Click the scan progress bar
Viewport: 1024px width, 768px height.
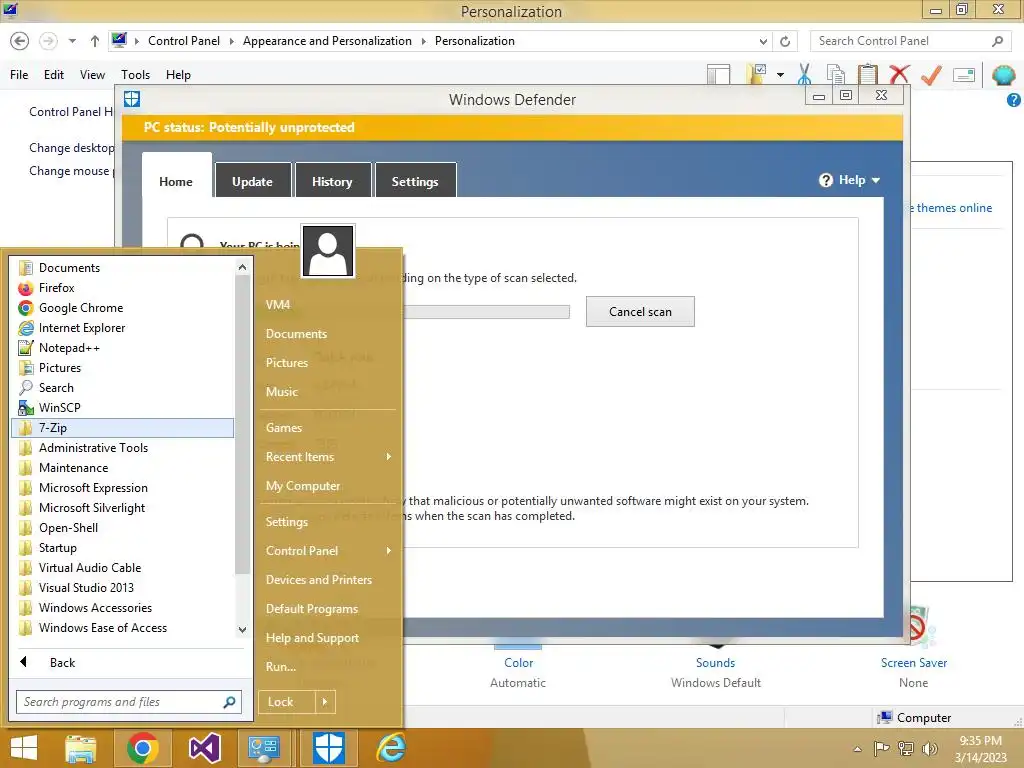pyautogui.click(x=487, y=312)
